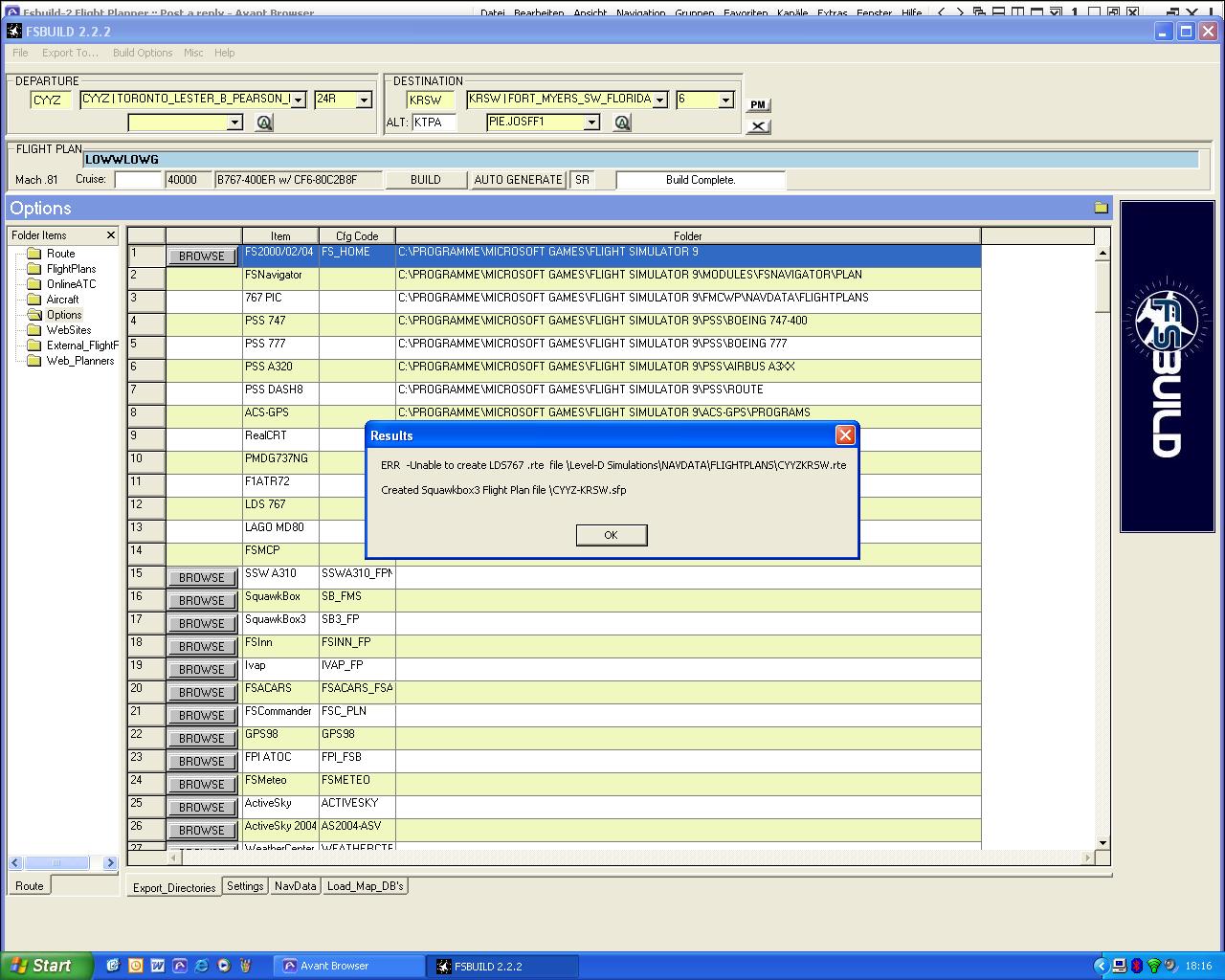Open the Misc menu
This screenshot has width=1225, height=980.
pos(193,53)
